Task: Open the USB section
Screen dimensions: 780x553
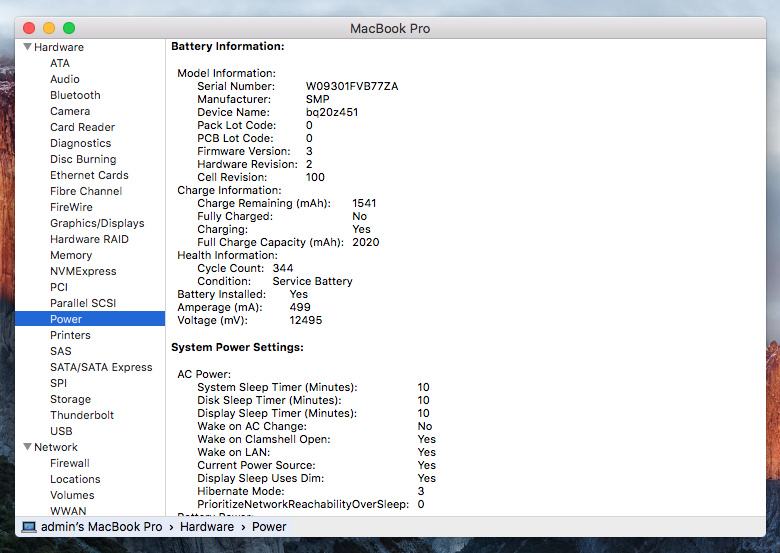Action: click(61, 431)
